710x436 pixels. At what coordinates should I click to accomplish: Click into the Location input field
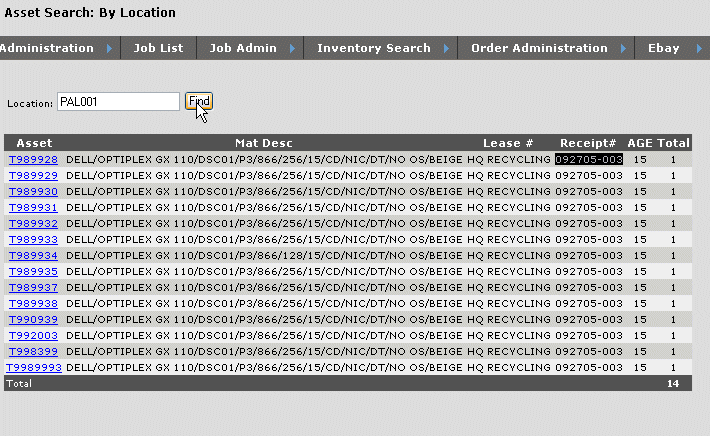pyautogui.click(x=118, y=101)
